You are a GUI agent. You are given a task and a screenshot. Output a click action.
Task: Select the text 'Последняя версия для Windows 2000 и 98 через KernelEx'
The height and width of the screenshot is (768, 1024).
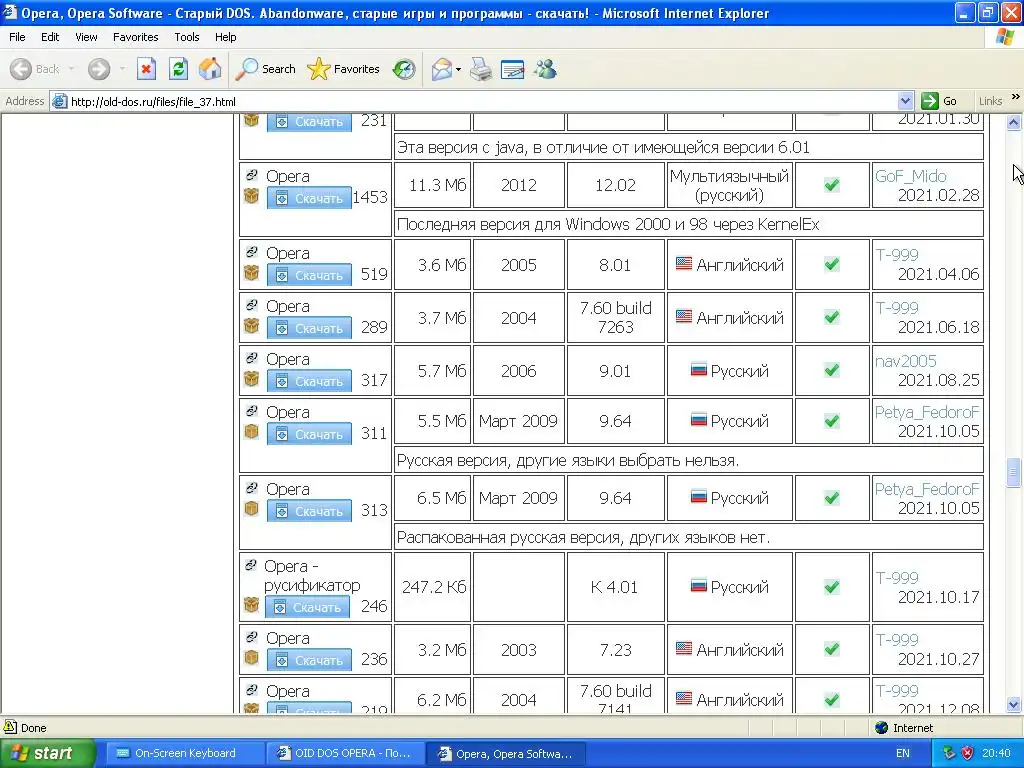point(608,225)
